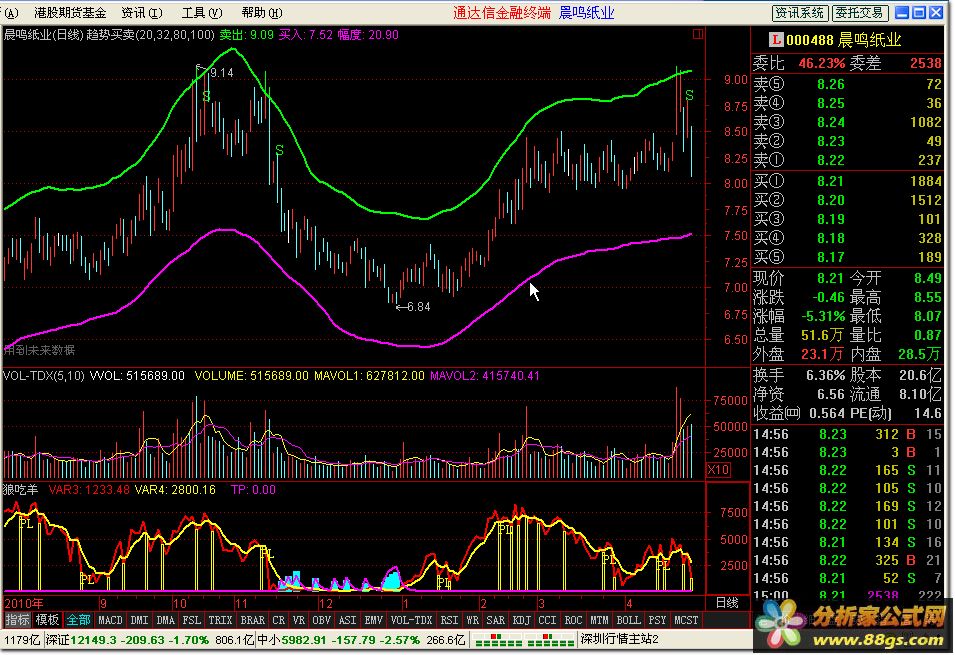The height and width of the screenshot is (655, 955).
Task: Switch to the BRAR indicator
Action: tap(252, 620)
